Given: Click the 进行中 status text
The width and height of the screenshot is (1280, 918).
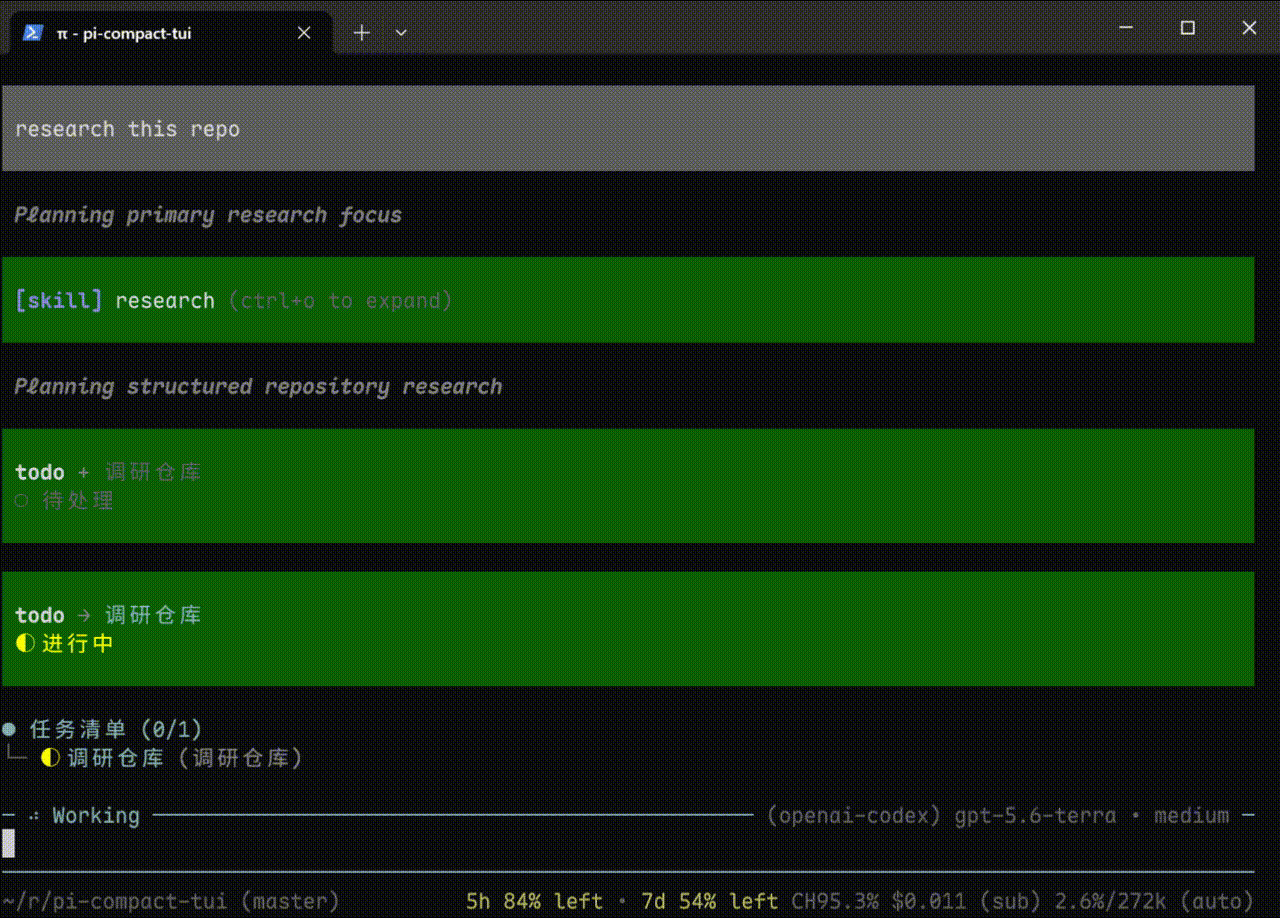Looking at the screenshot, I should (78, 644).
